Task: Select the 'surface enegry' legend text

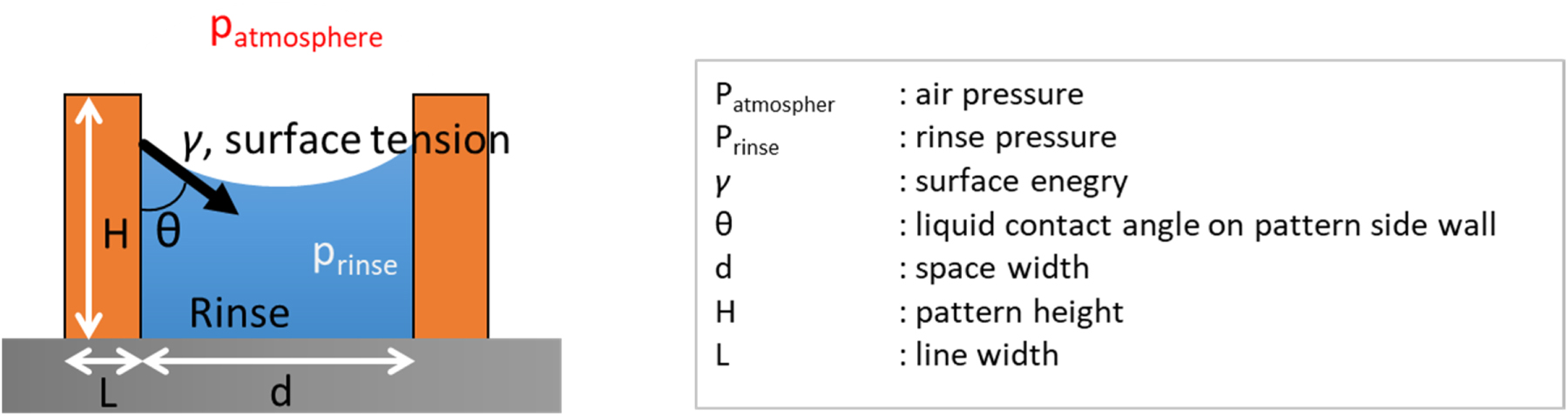Action: click(1020, 181)
